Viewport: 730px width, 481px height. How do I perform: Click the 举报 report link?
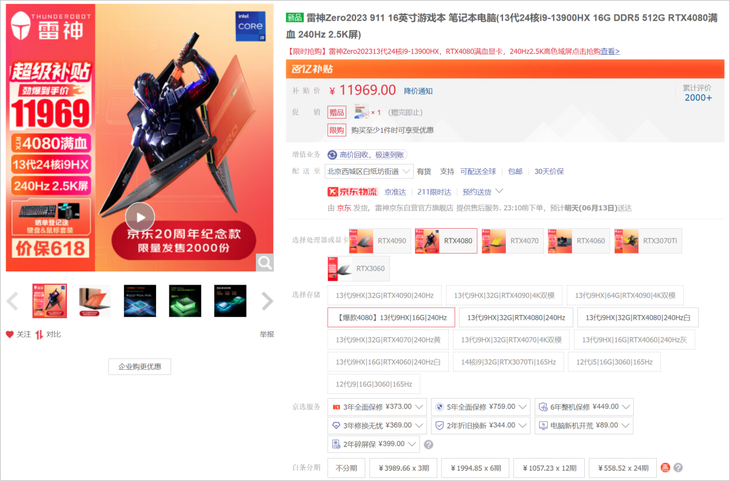267,334
